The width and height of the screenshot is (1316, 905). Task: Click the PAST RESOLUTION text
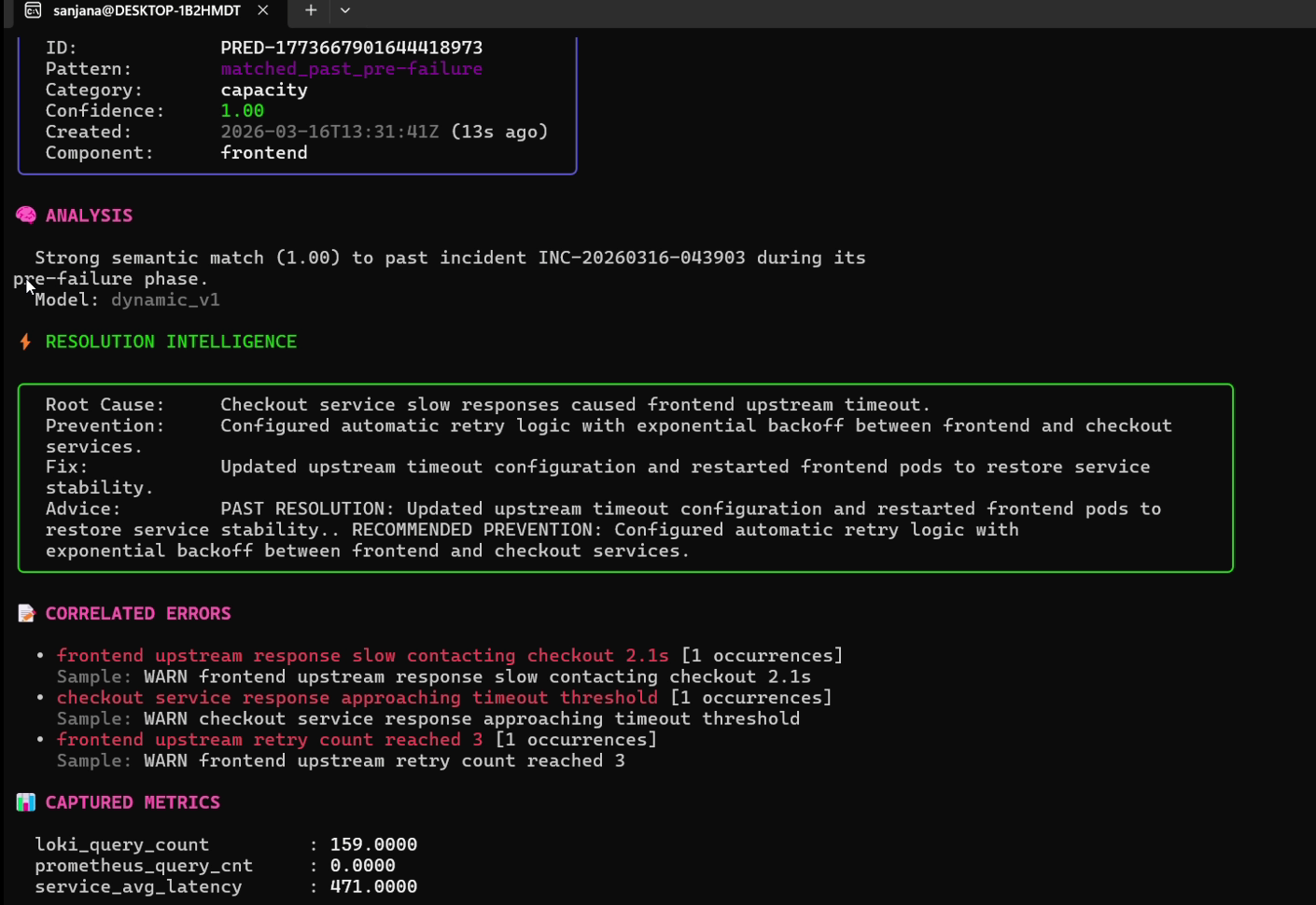click(x=308, y=508)
